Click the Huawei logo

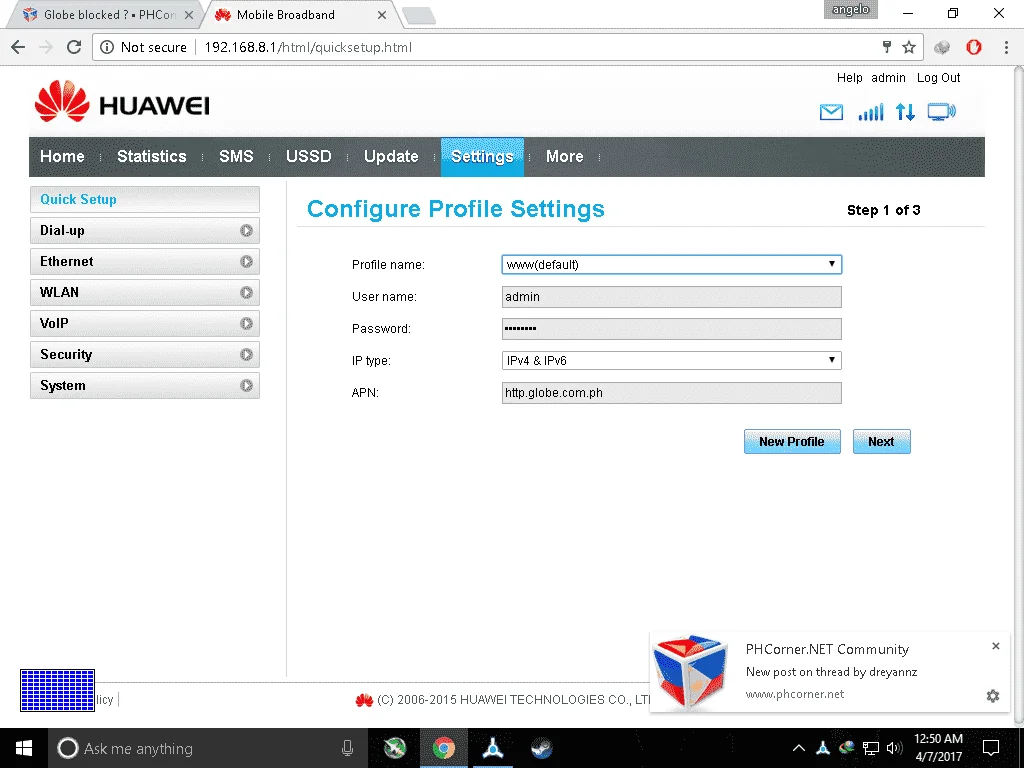tap(122, 102)
